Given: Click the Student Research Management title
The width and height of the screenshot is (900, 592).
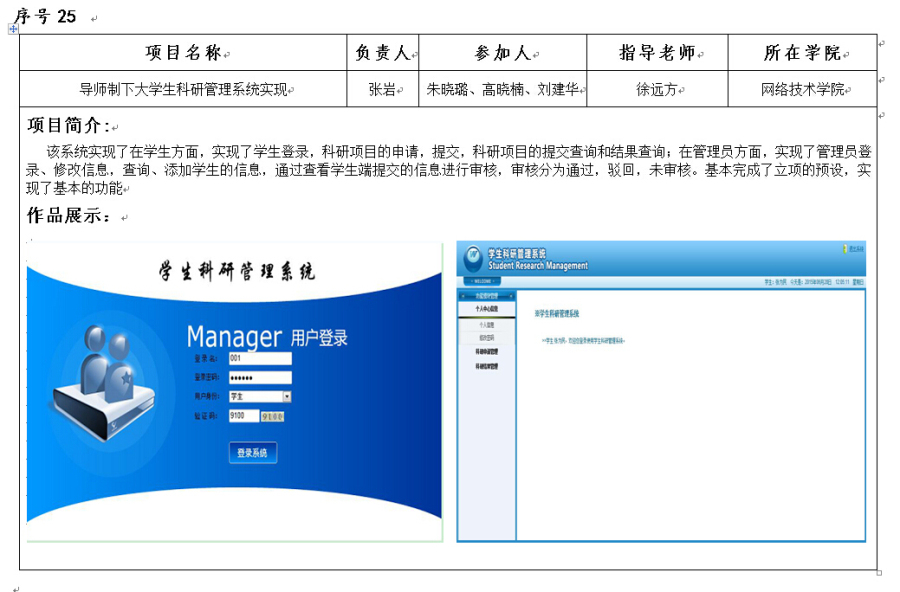Looking at the screenshot, I should click(x=538, y=265).
